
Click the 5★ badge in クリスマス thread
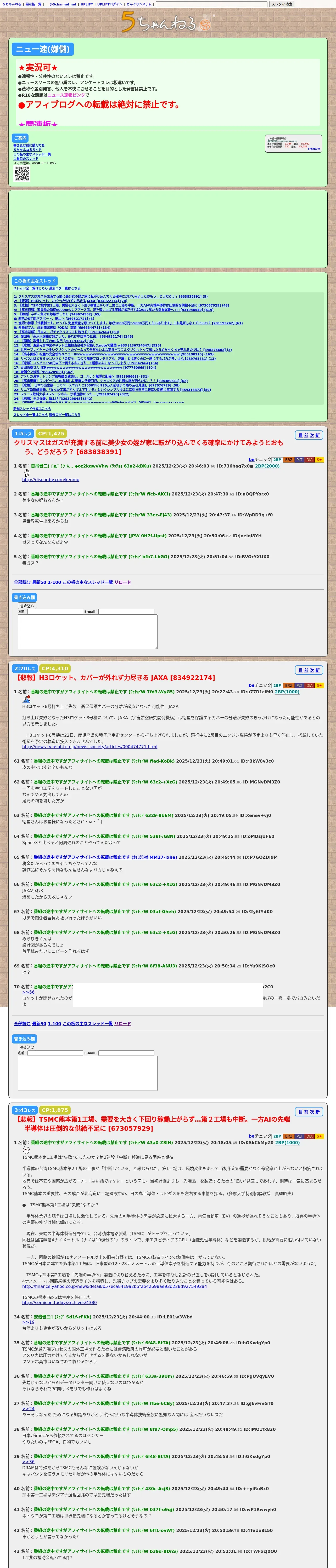point(320,460)
